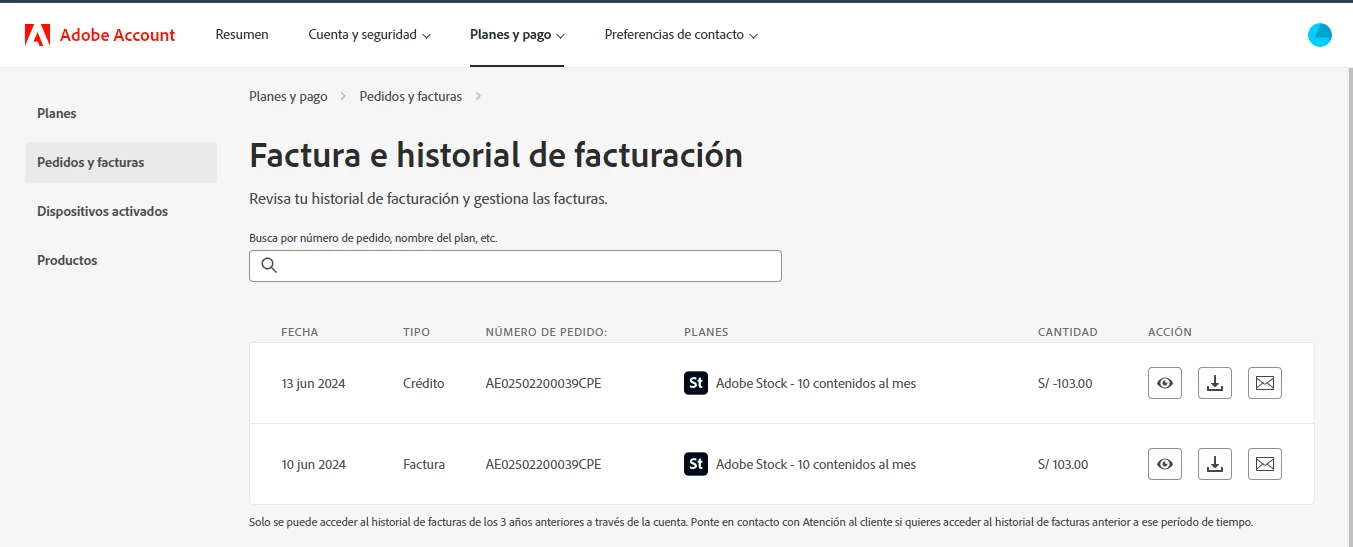Click Adobe Stock plan text in Crédito row
Viewport: 1353px width, 547px height.
pyautogui.click(x=816, y=383)
